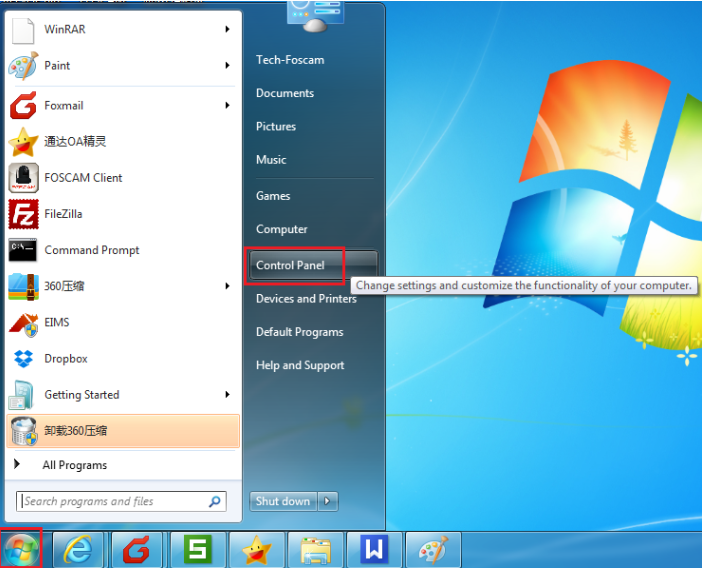Viewport: 702px width, 569px height.
Task: Open Foxmail from the taskbar
Action: (x=137, y=549)
